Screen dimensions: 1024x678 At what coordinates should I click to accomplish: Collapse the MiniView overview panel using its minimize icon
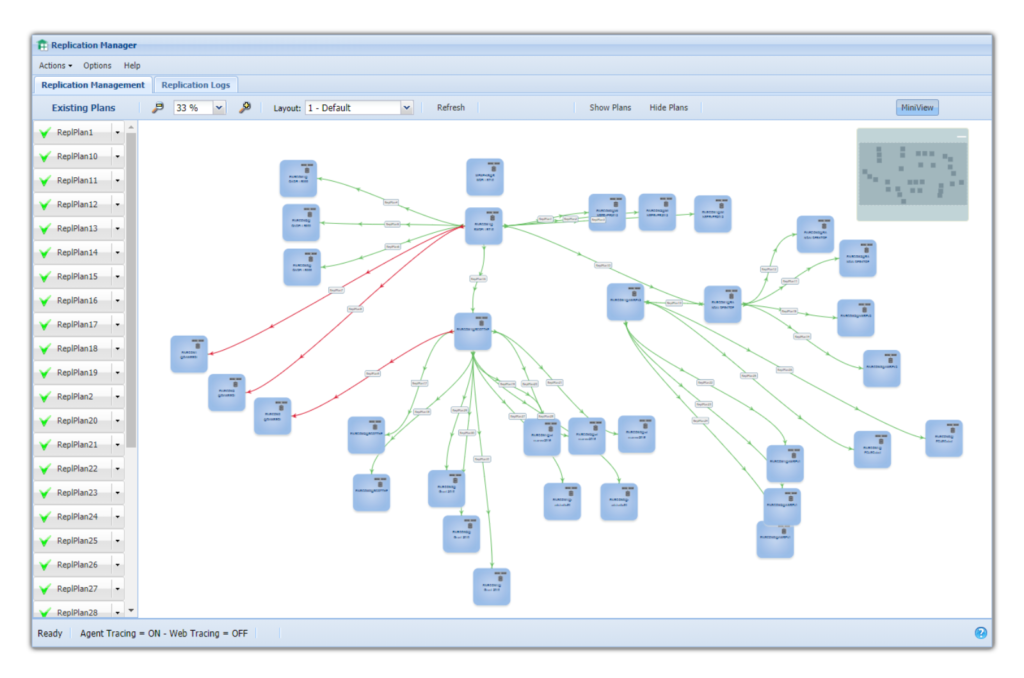960,135
